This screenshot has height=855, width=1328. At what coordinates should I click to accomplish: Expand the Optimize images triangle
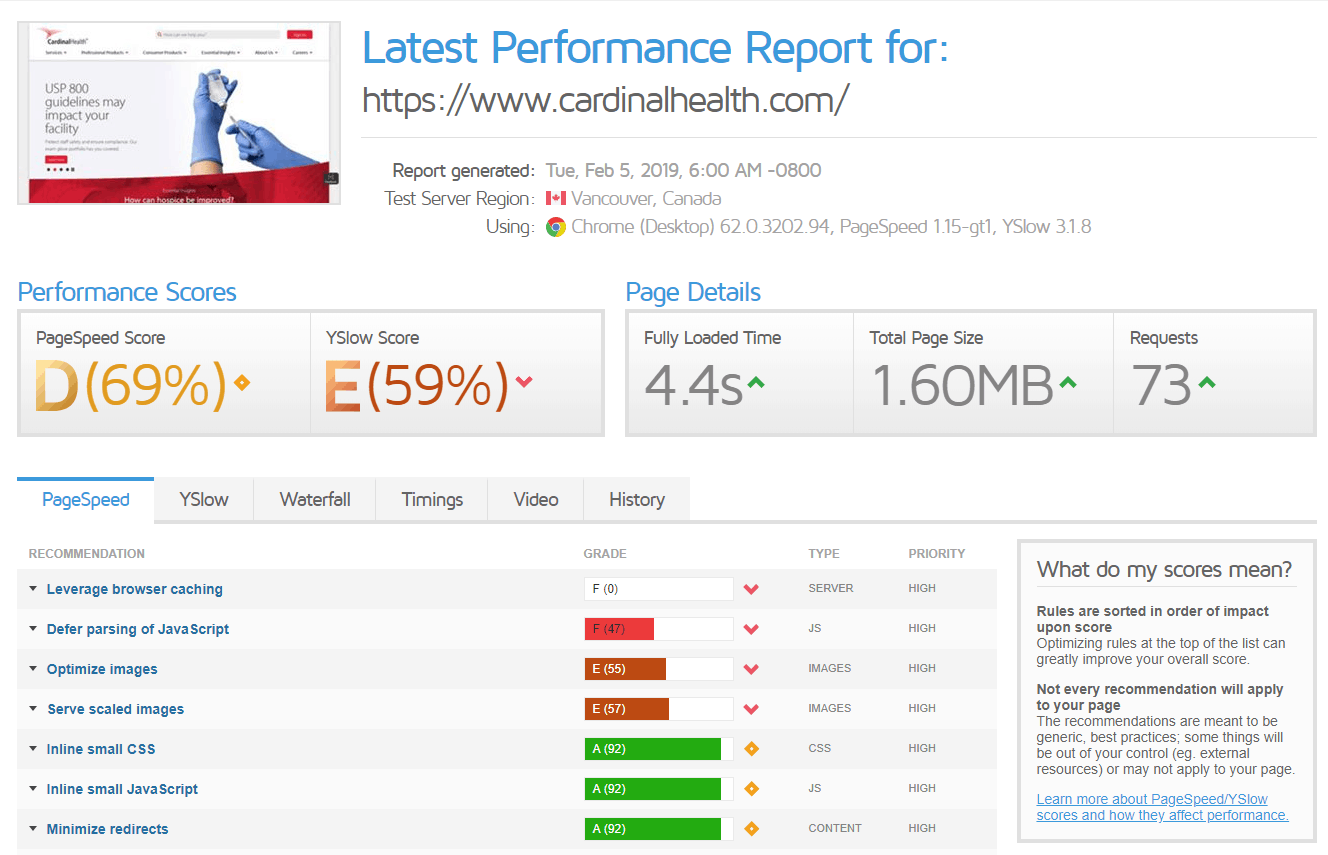point(33,669)
